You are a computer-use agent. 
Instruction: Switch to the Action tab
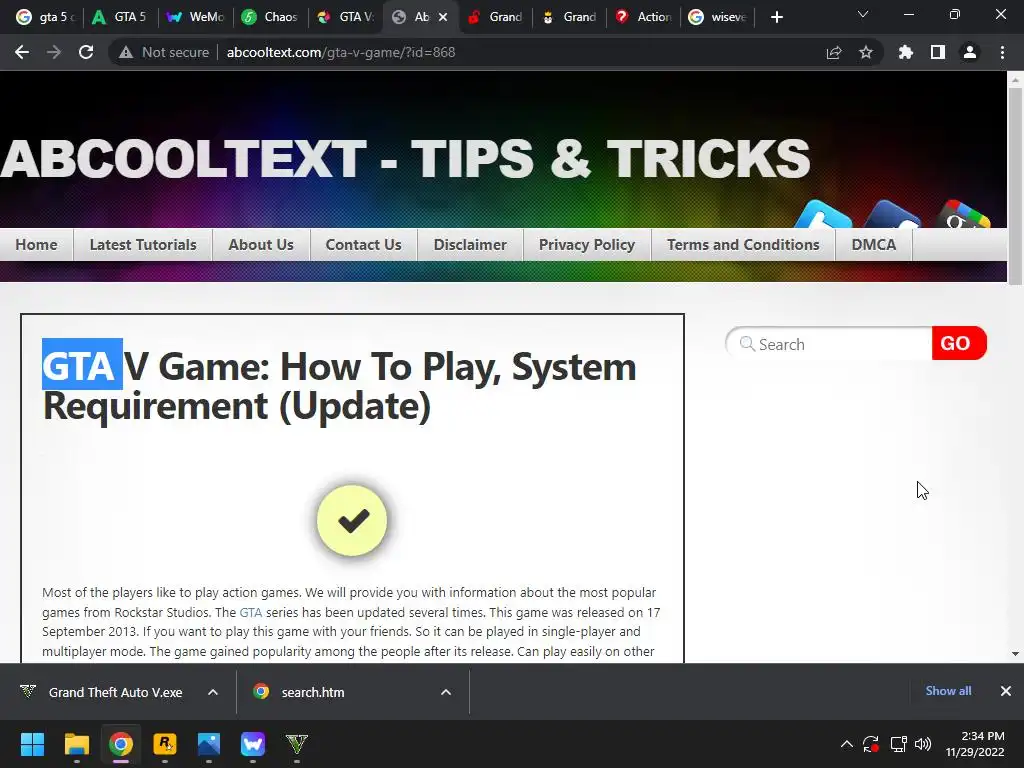(x=643, y=17)
